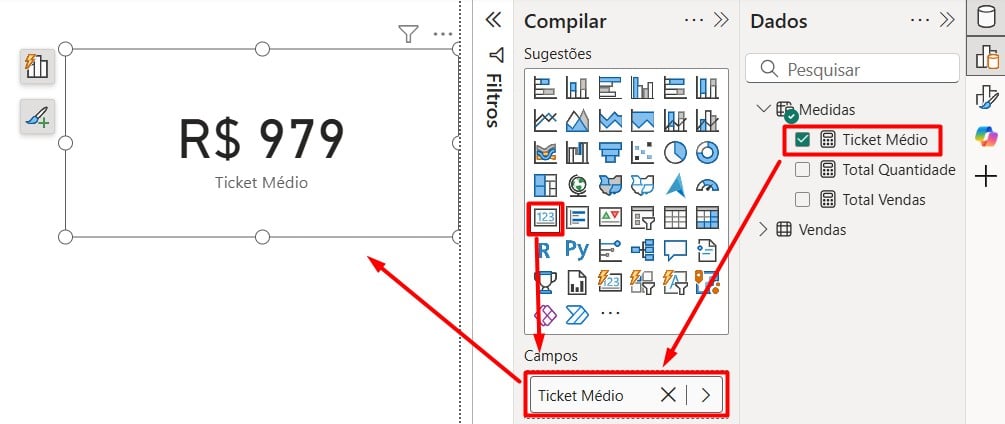Select the stacked column chart visual
This screenshot has height=424, width=1005.
(x=577, y=88)
